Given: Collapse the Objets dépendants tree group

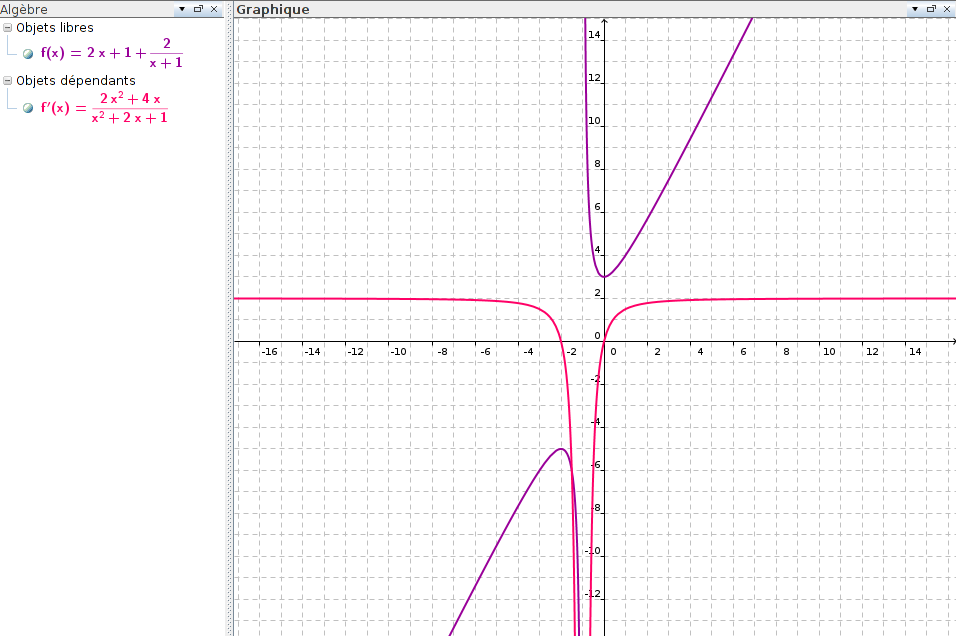Looking at the screenshot, I should (8, 81).
